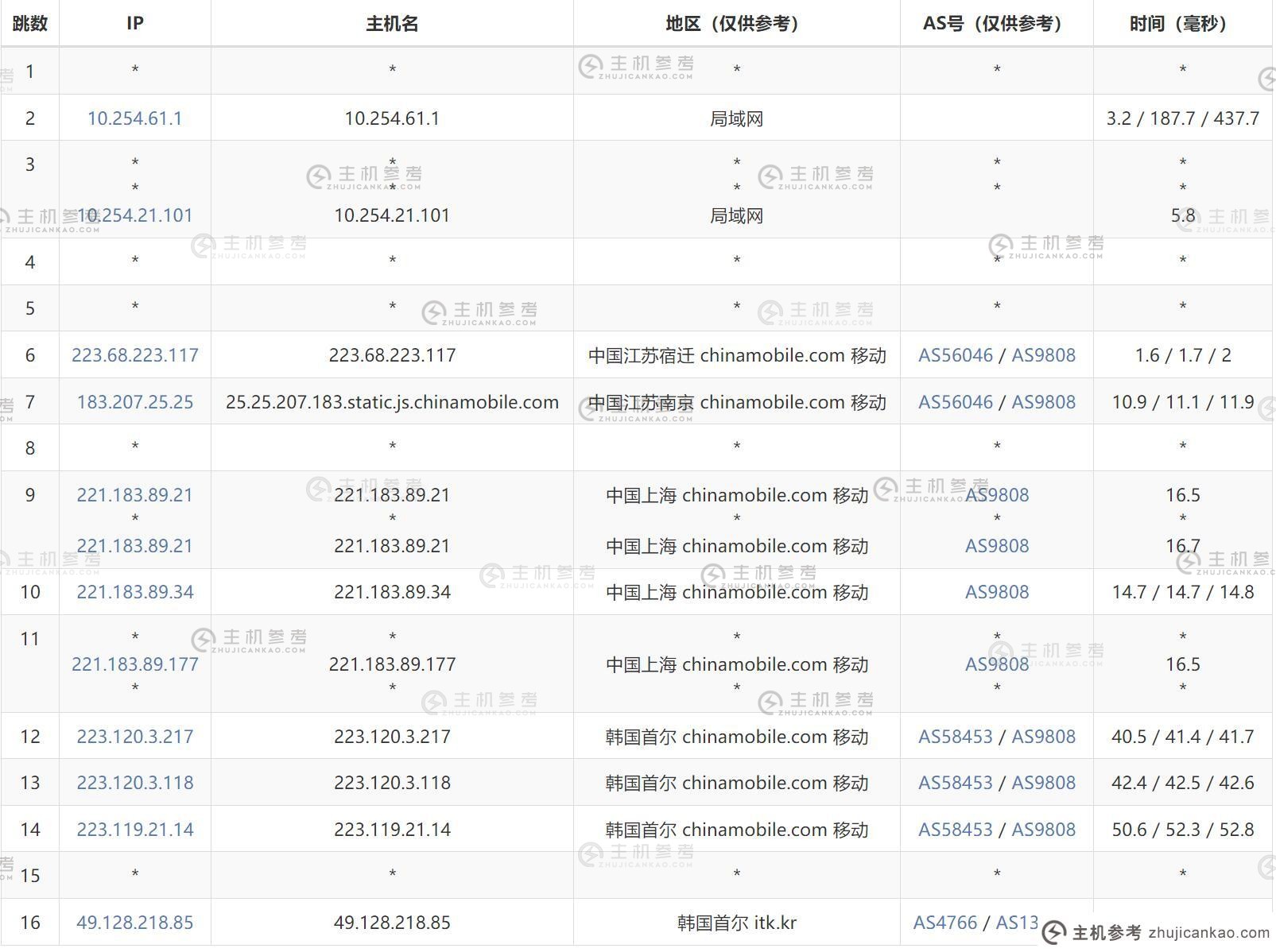Viewport: 1276px width, 952px height.
Task: Click the 主机名 column header
Action: pyautogui.click(x=392, y=24)
